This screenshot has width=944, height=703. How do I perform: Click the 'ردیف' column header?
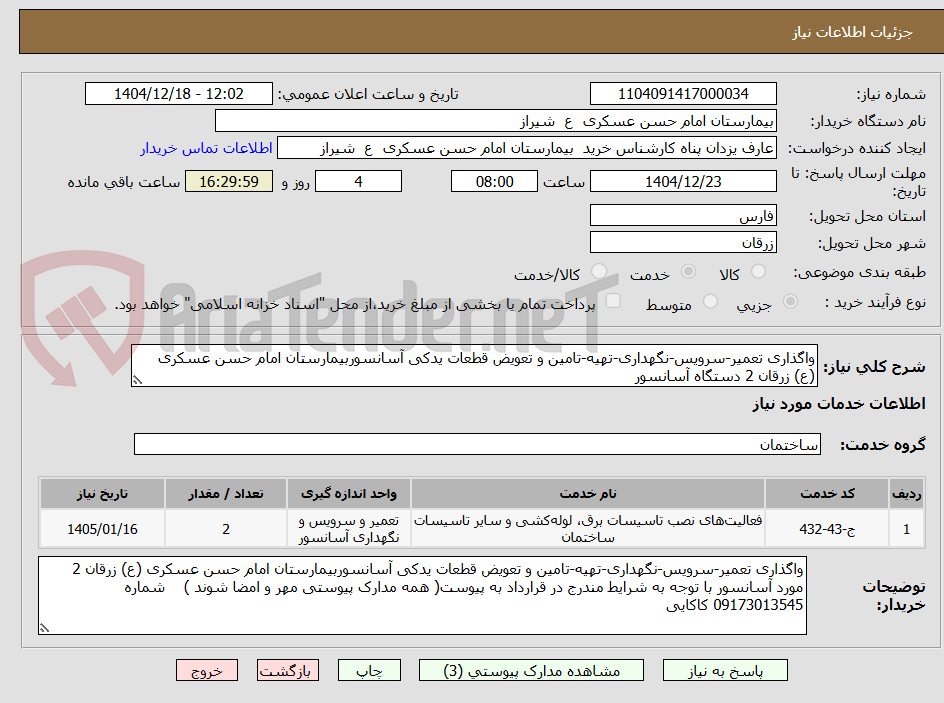(907, 494)
